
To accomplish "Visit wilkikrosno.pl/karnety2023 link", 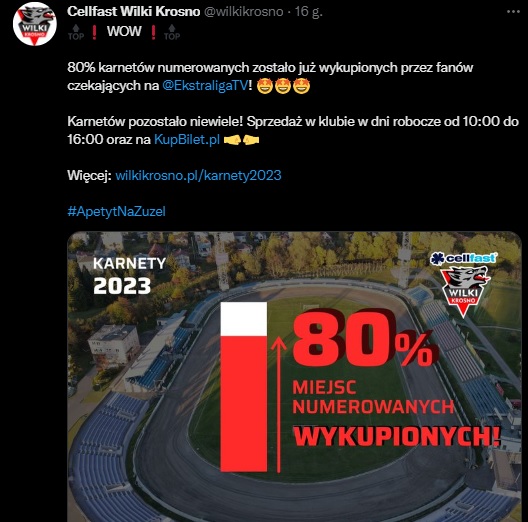I will coord(198,175).
